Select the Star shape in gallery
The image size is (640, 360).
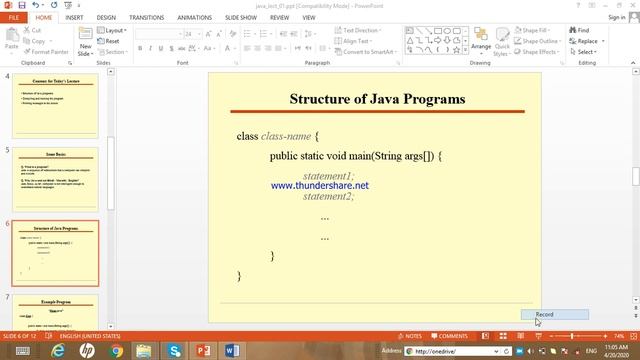click(x=457, y=50)
